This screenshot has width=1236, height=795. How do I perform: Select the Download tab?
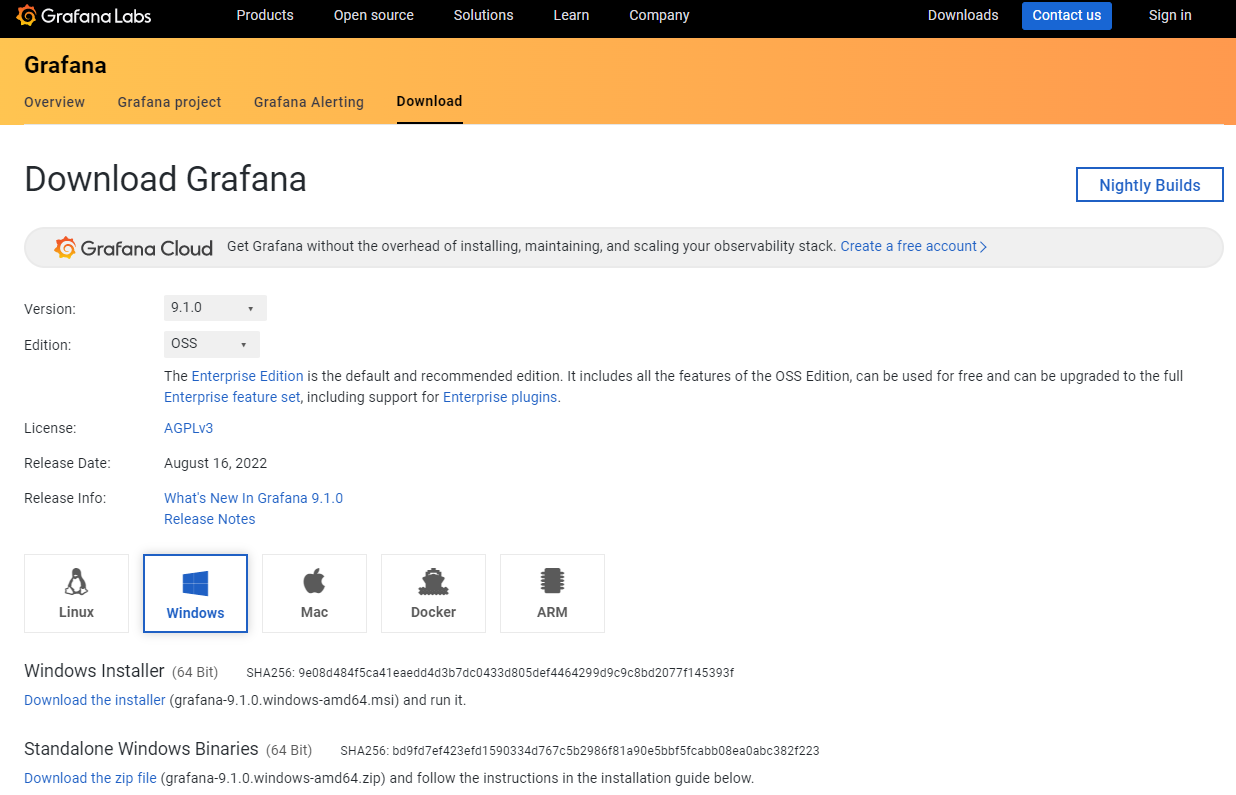[x=429, y=102]
